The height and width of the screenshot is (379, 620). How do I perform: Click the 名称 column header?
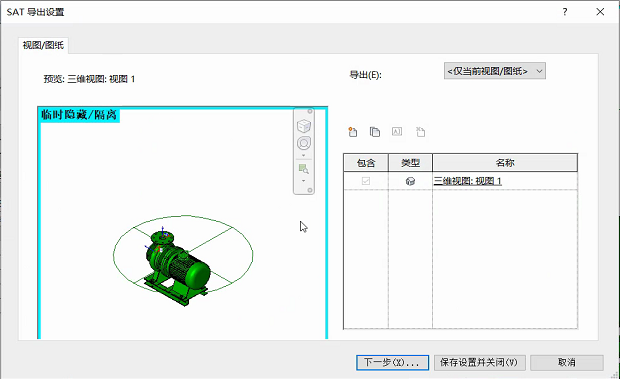point(505,163)
